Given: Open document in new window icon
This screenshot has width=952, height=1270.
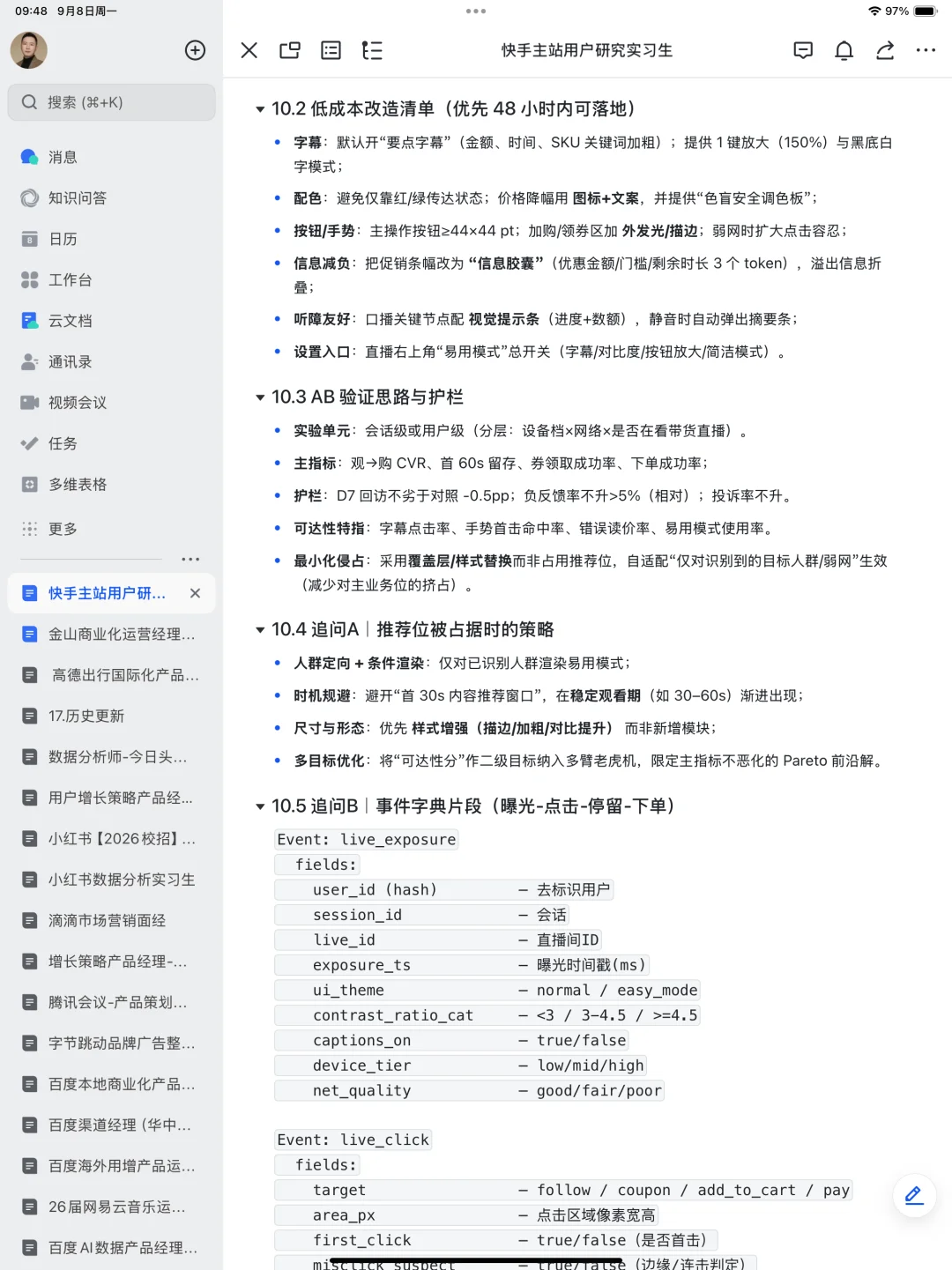Looking at the screenshot, I should tap(290, 50).
